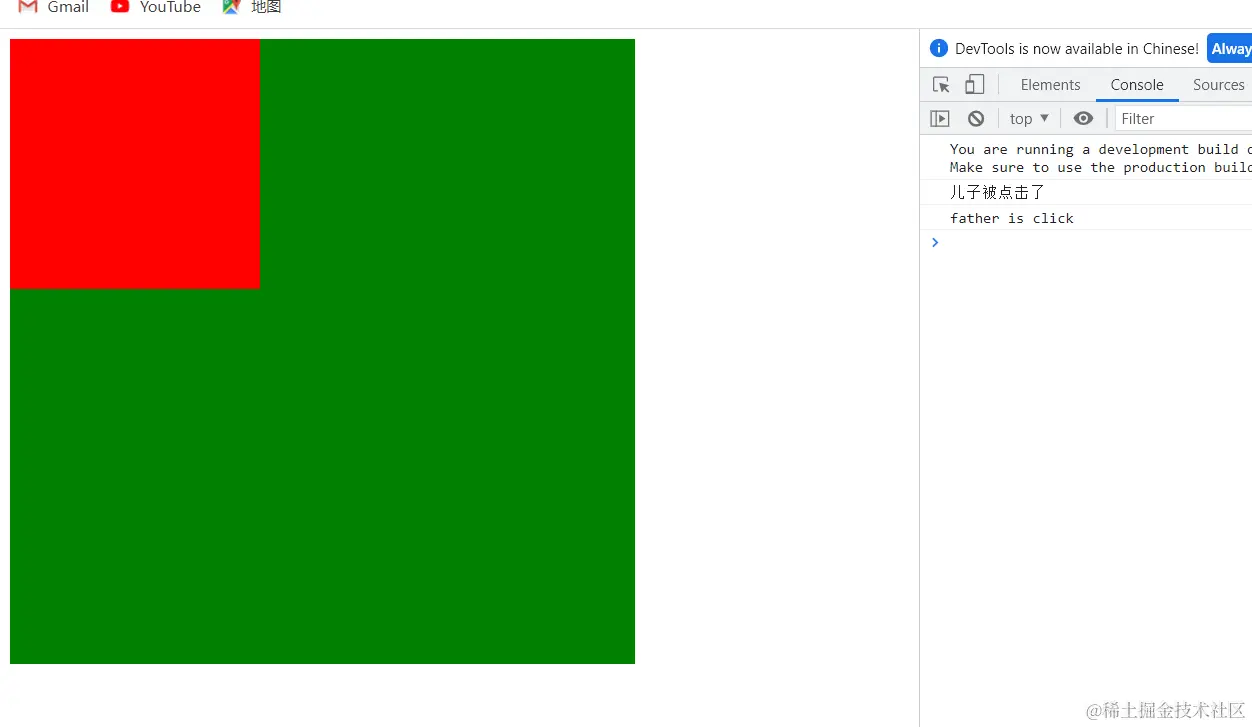Expand the blue arrow entry in the console
The image size is (1252, 727).
[934, 242]
